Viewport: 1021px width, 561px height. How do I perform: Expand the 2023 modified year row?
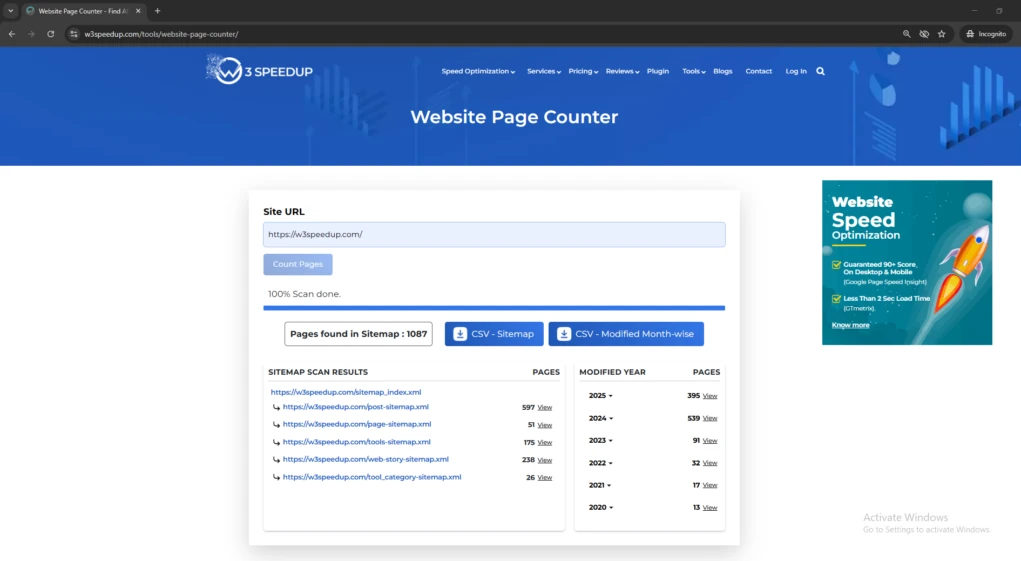pos(600,441)
